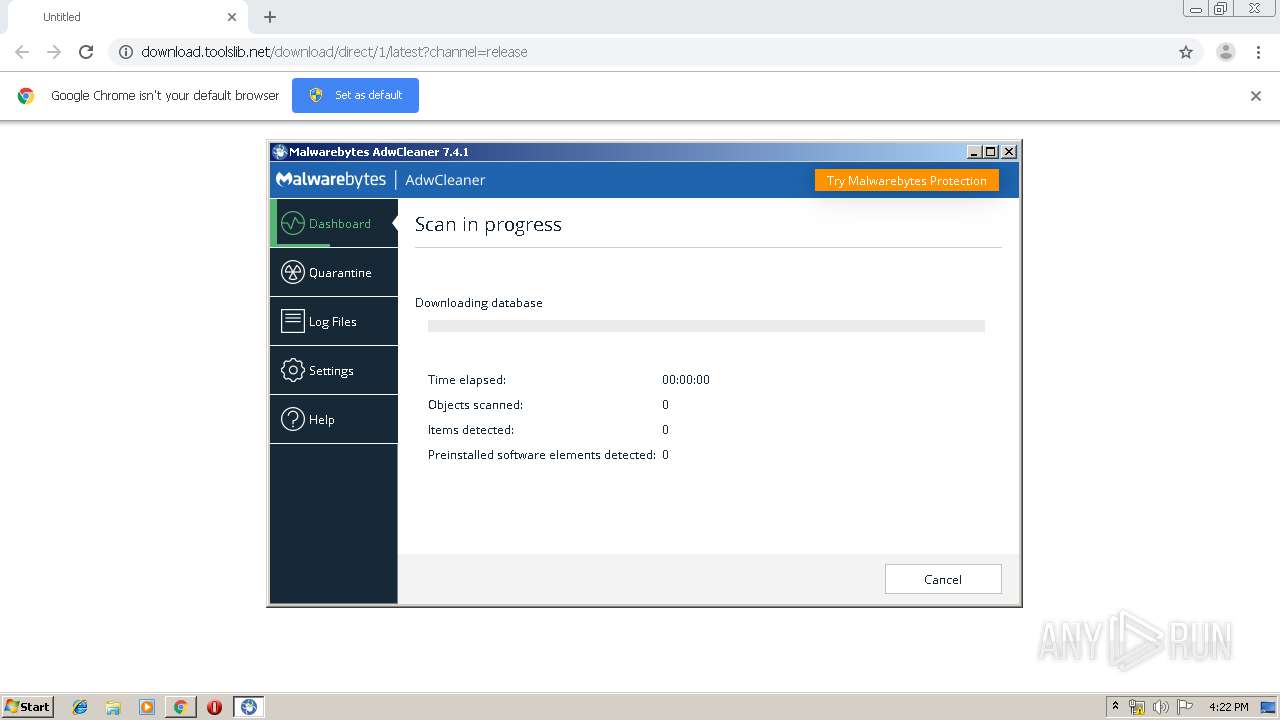Click Preinstalled software elements detected label
1280x720 pixels.
542,455
